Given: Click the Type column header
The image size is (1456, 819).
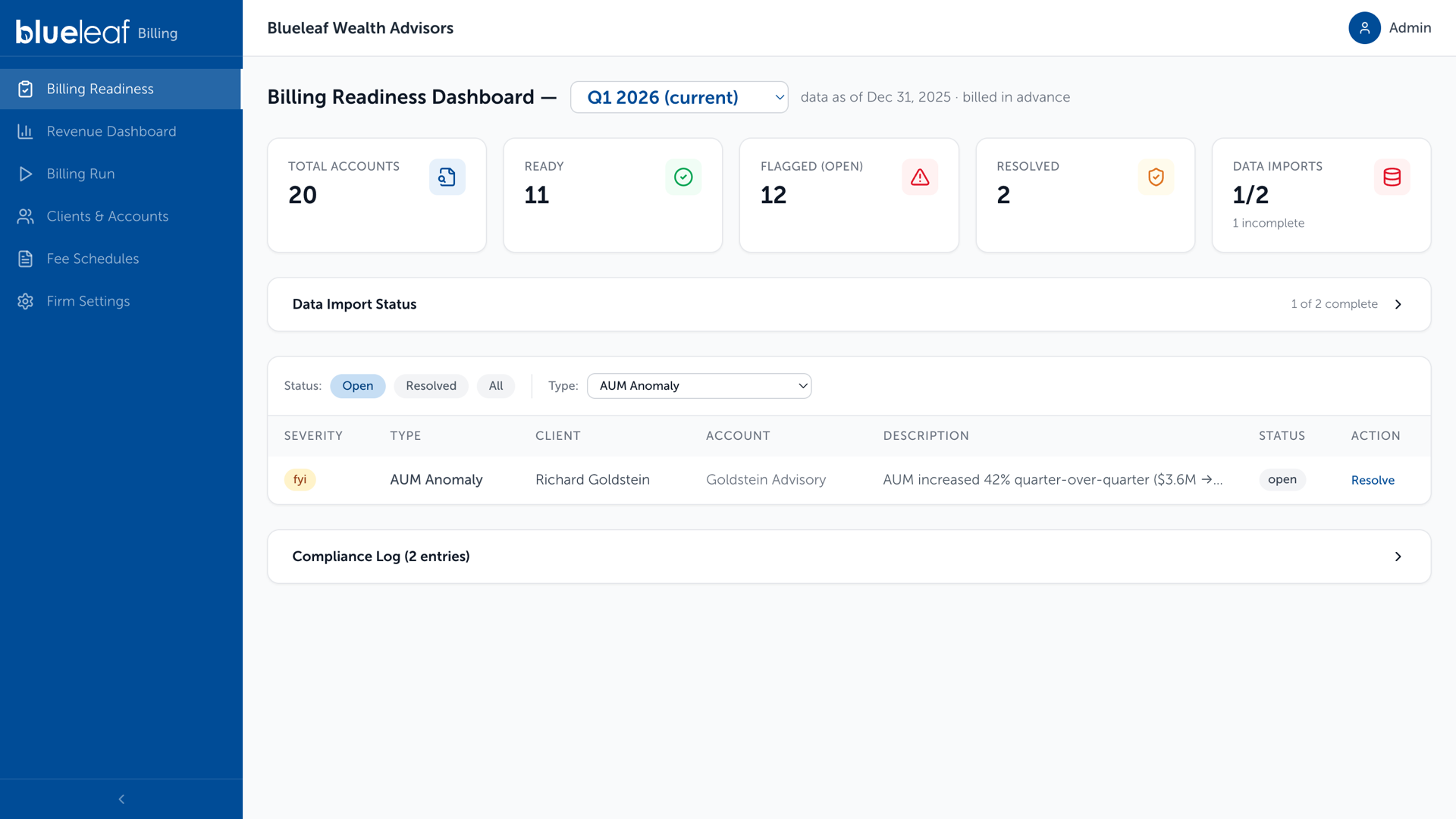Looking at the screenshot, I should pyautogui.click(x=406, y=436).
